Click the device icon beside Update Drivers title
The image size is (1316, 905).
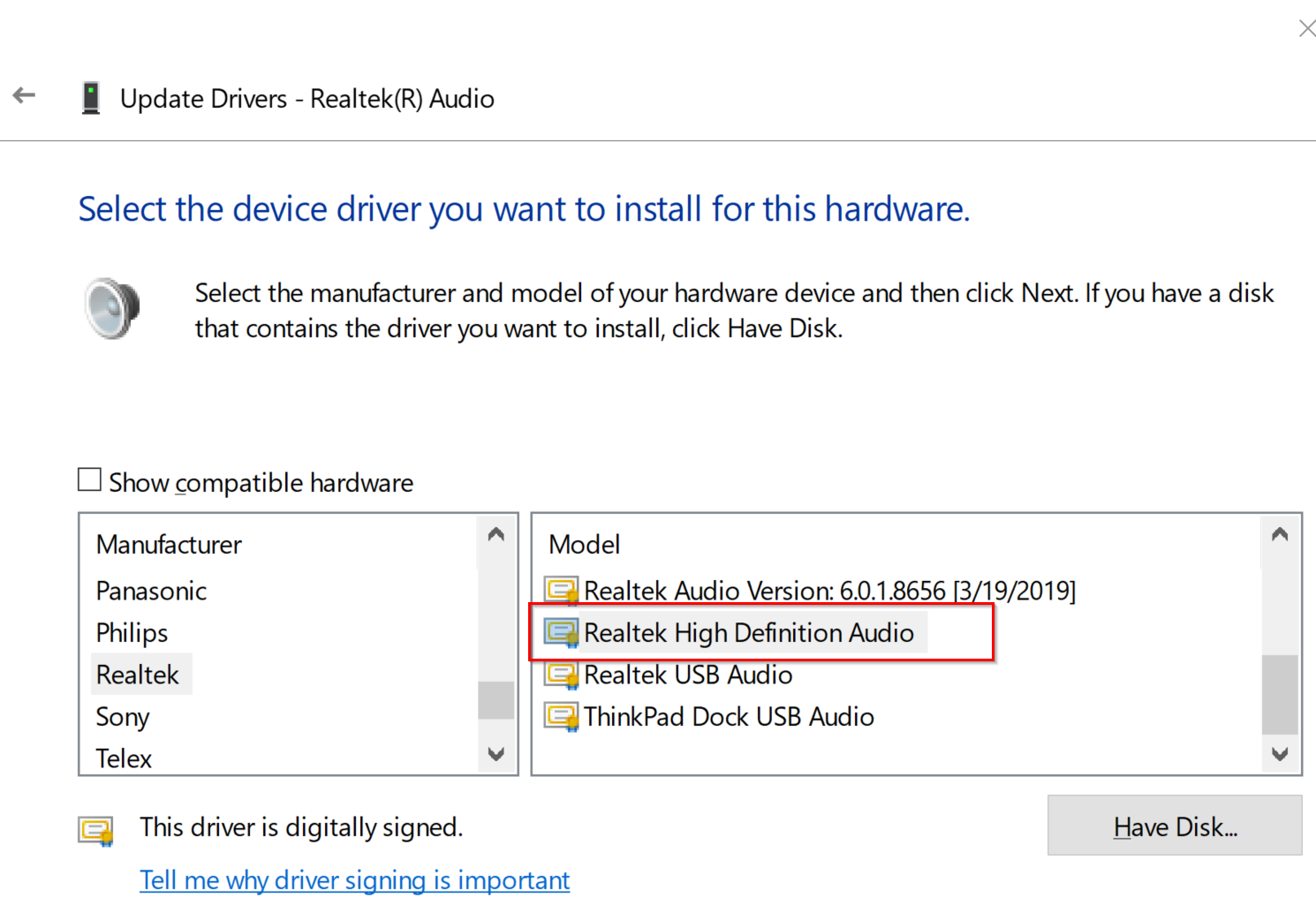90,98
